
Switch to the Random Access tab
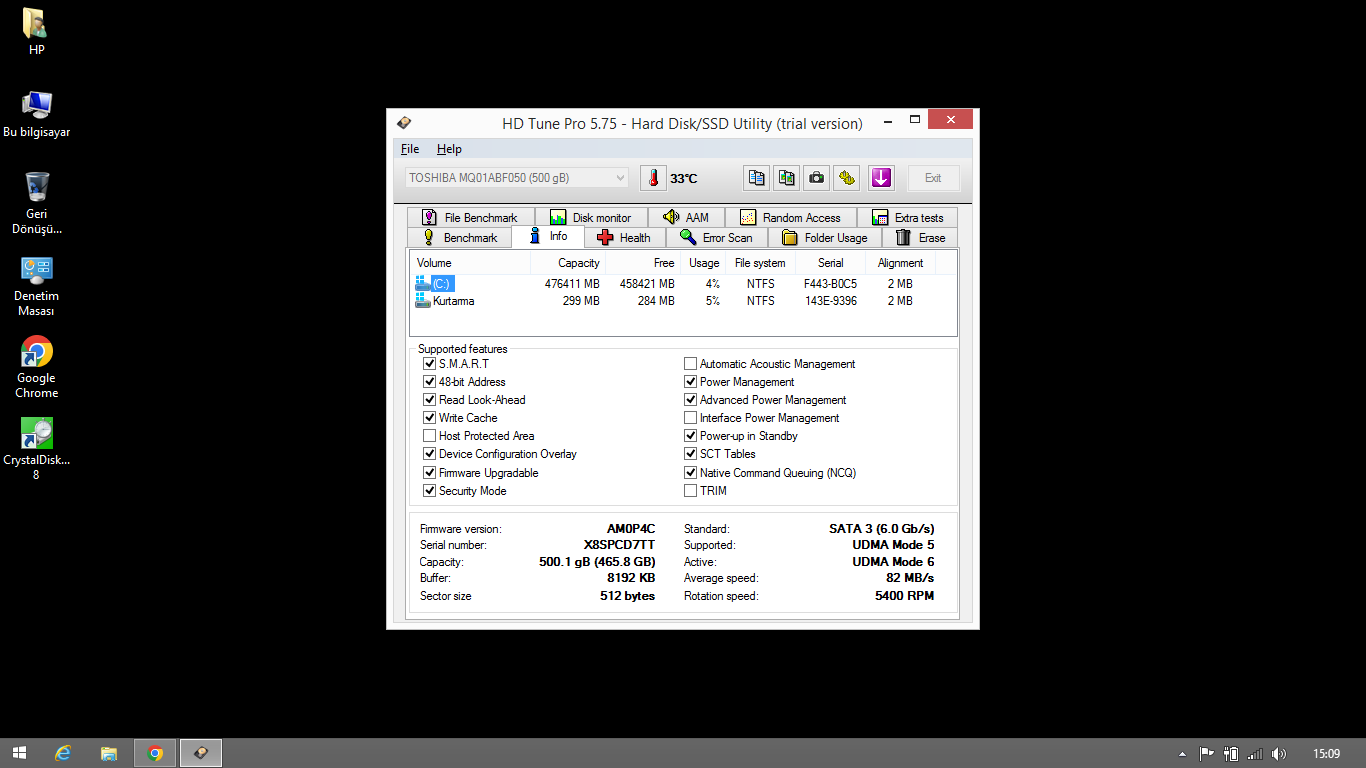click(790, 217)
